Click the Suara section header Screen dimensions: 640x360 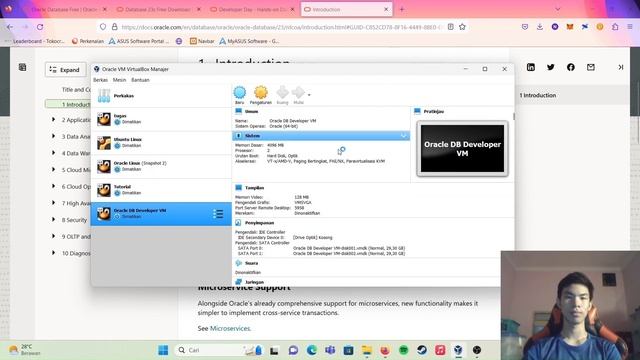tap(251, 263)
